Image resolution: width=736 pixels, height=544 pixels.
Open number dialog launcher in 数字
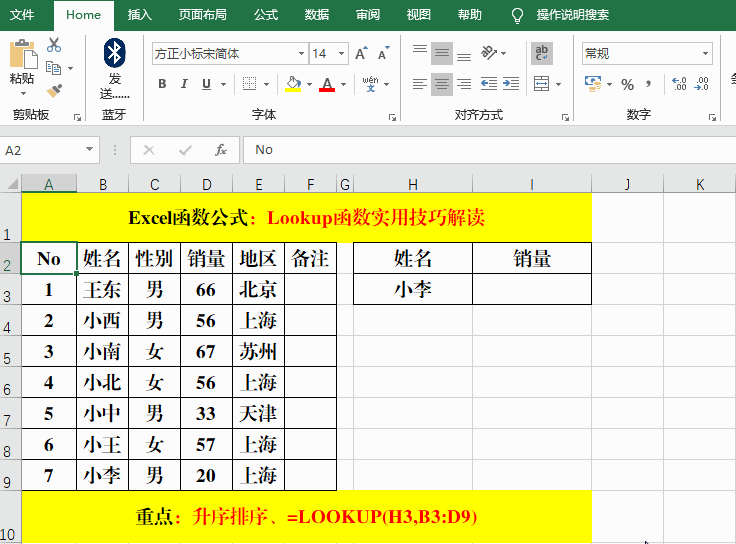pyautogui.click(x=712, y=117)
